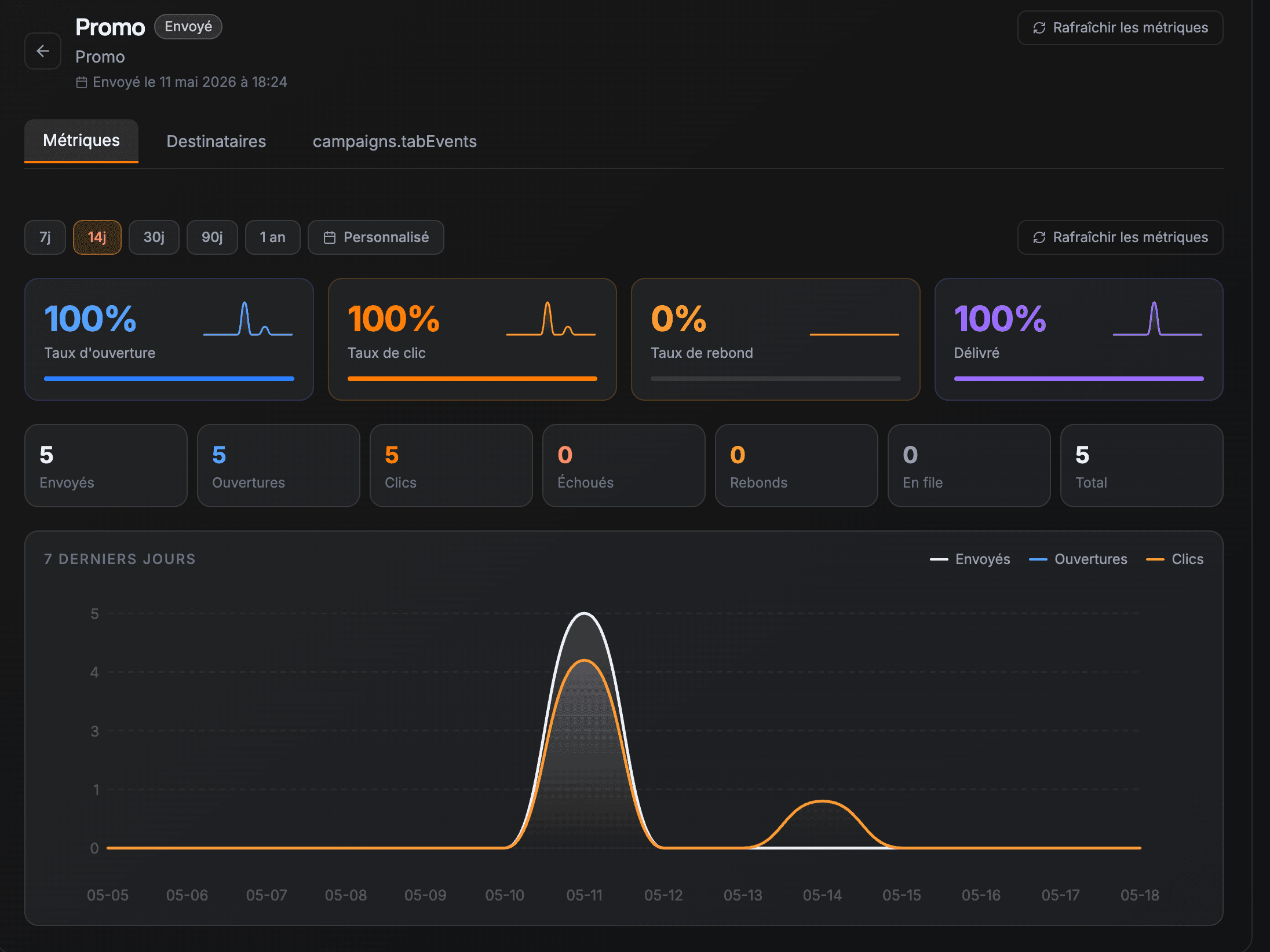This screenshot has width=1270, height=952.
Task: Click the Taux d'ouverture progress bar
Action: [169, 379]
